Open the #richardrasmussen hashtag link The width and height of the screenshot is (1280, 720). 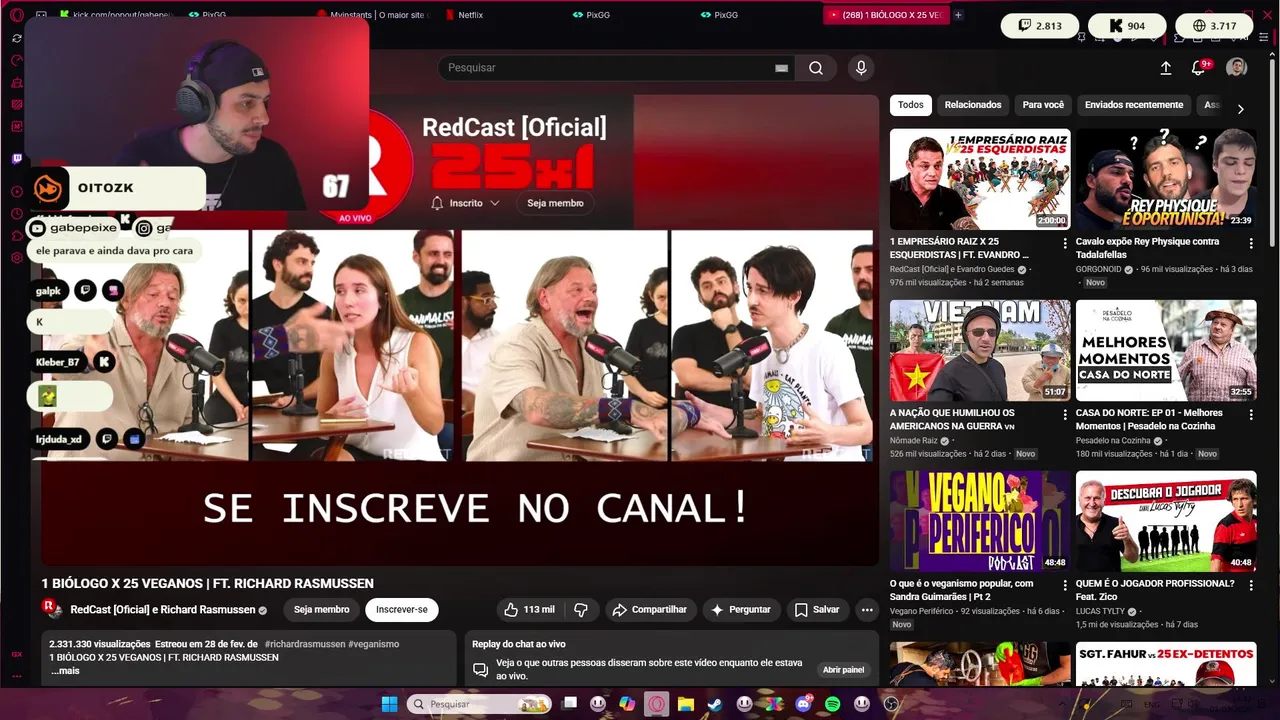[304, 645]
